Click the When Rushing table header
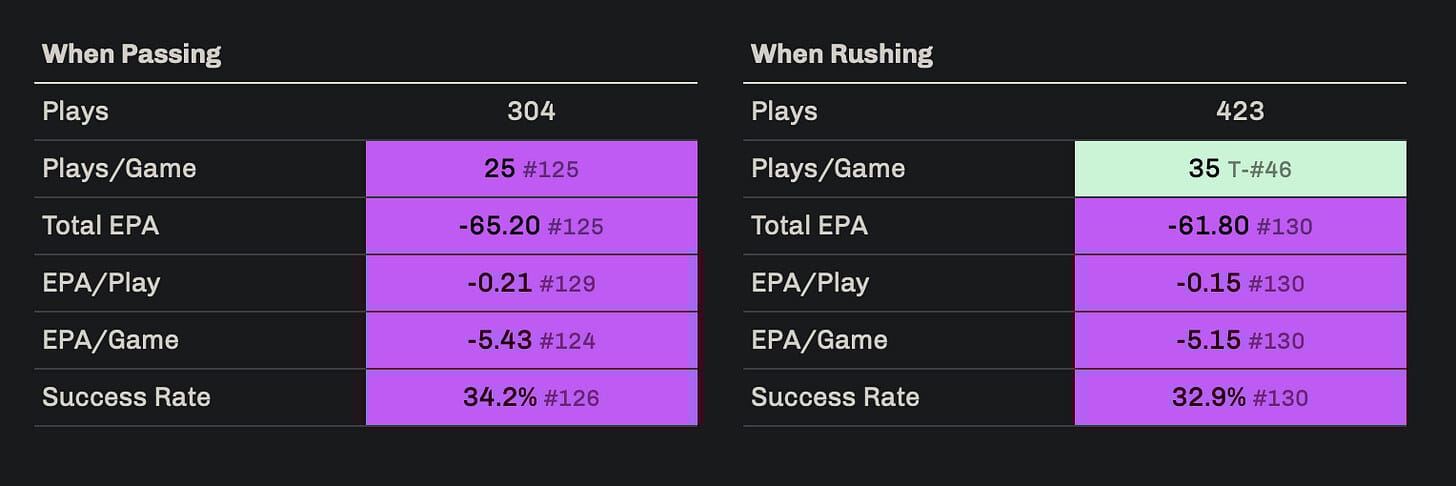 click(x=841, y=54)
